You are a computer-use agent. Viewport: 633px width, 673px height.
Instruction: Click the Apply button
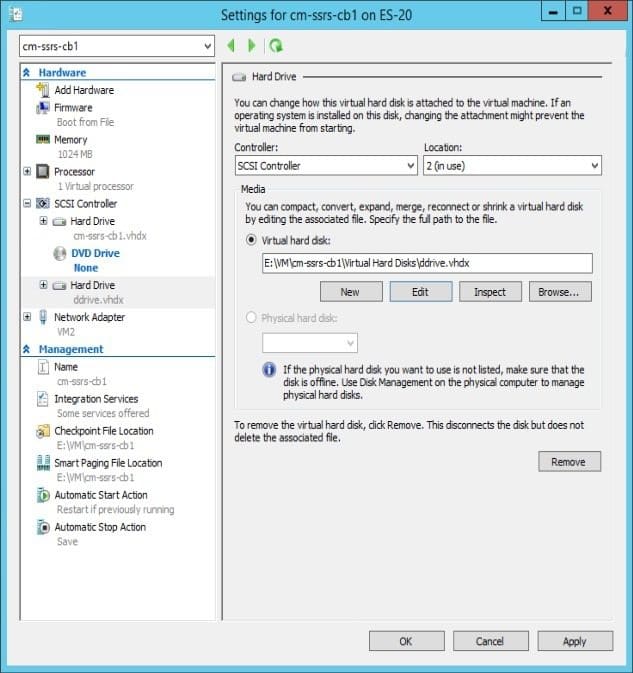[x=575, y=641]
